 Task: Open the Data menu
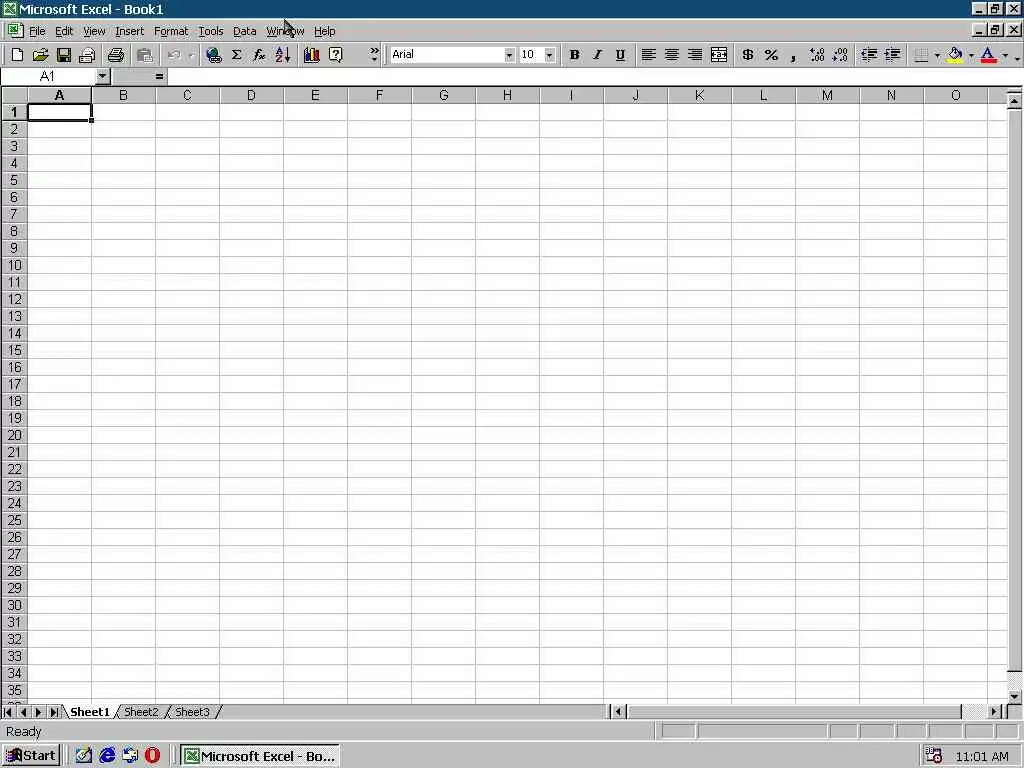(245, 31)
